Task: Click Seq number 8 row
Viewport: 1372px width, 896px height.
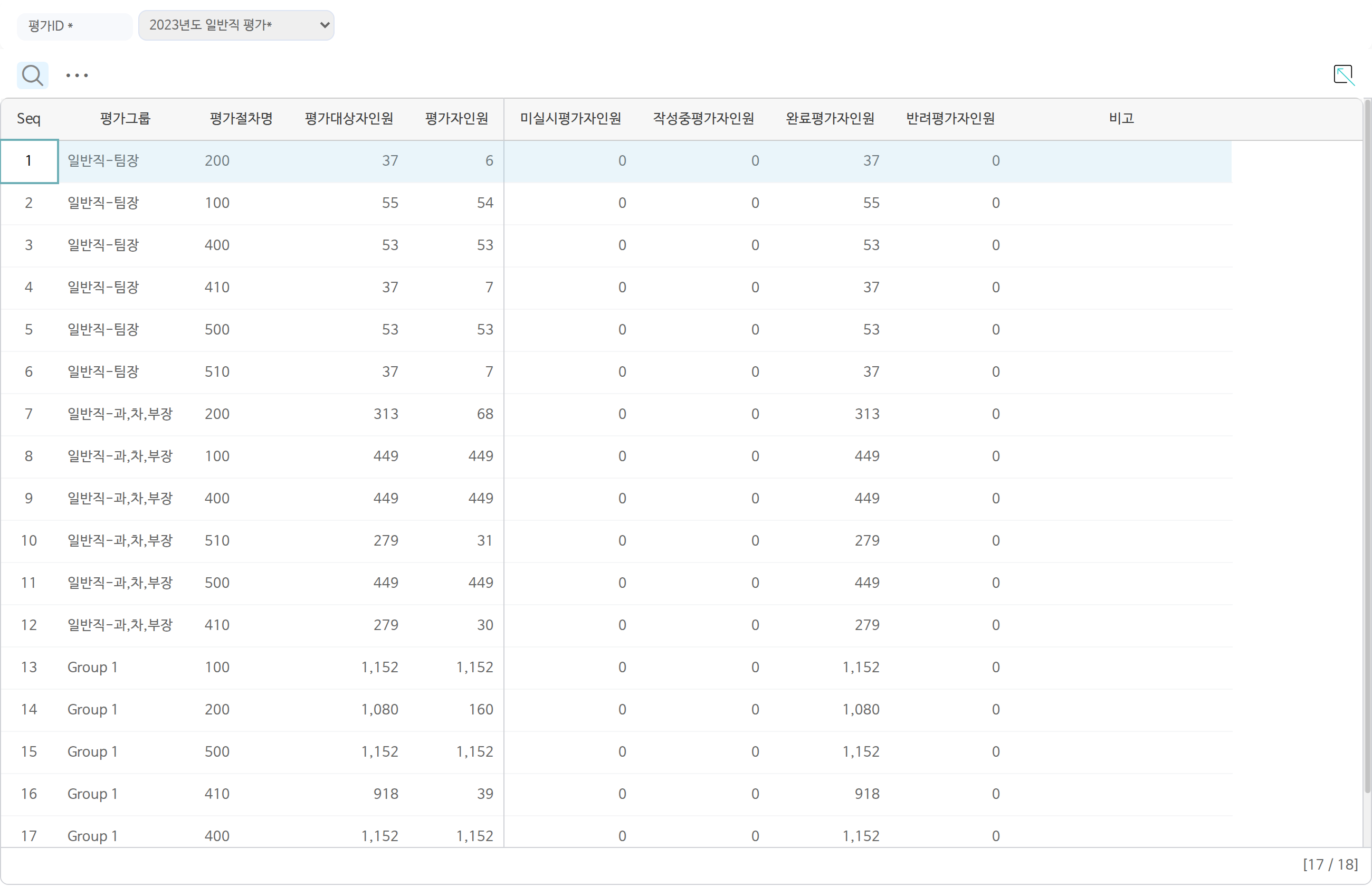Action: 29,456
